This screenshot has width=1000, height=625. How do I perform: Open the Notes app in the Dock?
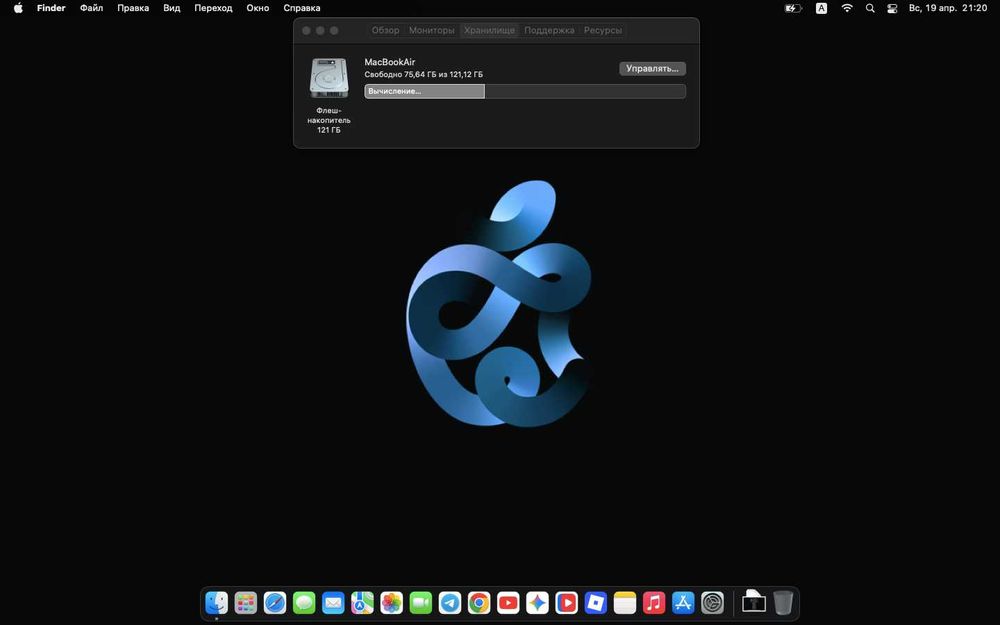625,602
